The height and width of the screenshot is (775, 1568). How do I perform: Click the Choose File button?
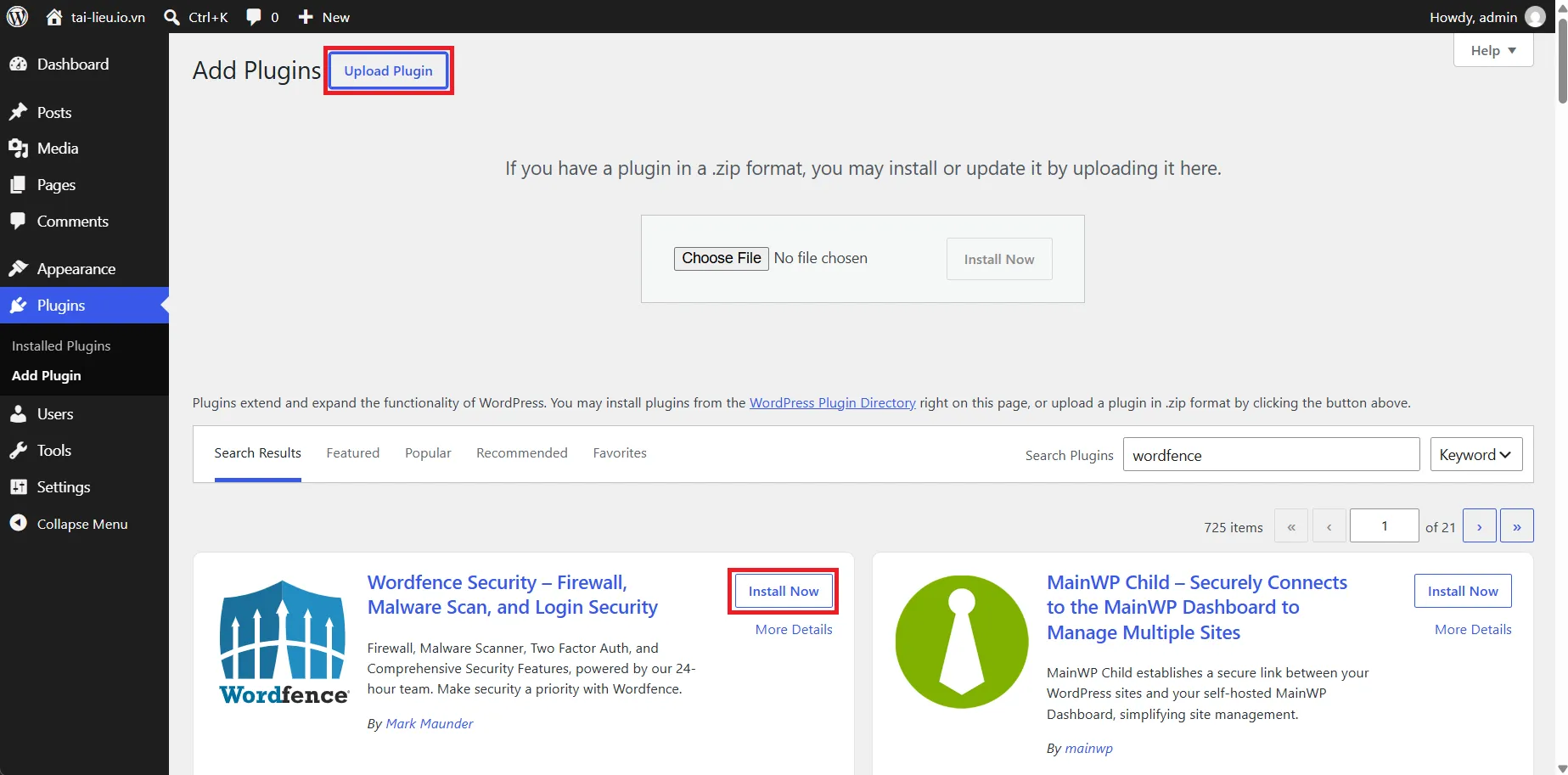[722, 258]
